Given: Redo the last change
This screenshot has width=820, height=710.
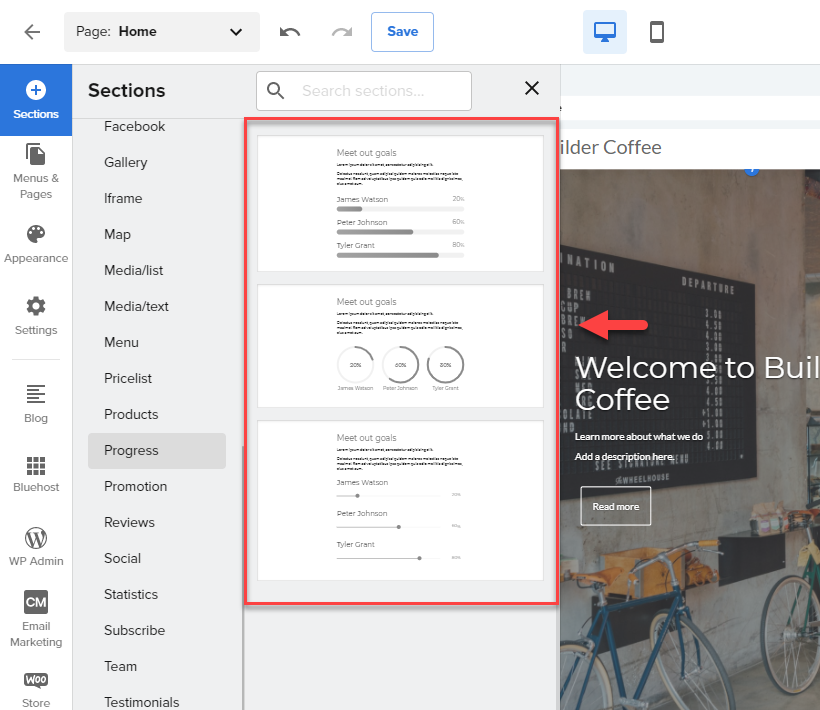Looking at the screenshot, I should (x=342, y=32).
